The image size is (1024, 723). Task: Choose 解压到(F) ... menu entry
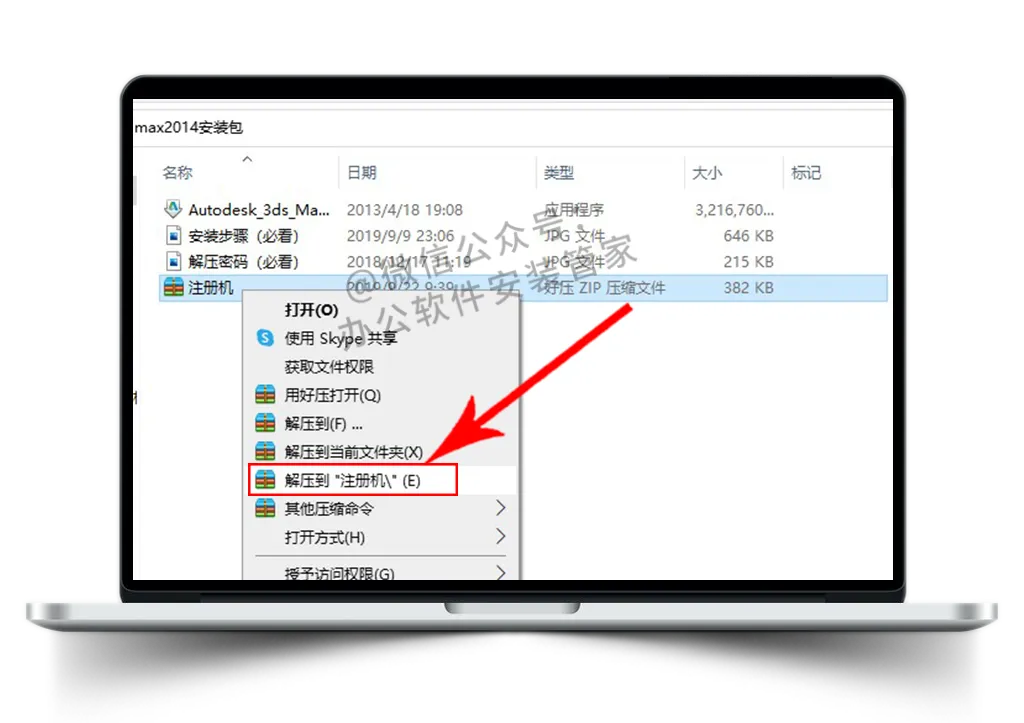point(323,424)
